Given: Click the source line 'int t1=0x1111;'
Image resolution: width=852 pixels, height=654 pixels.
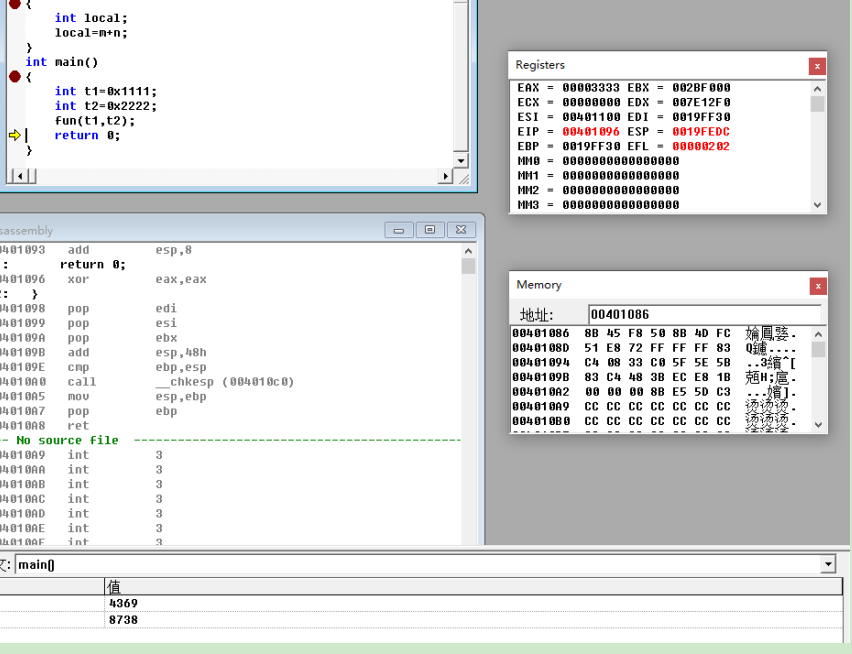Looking at the screenshot, I should 105,91.
